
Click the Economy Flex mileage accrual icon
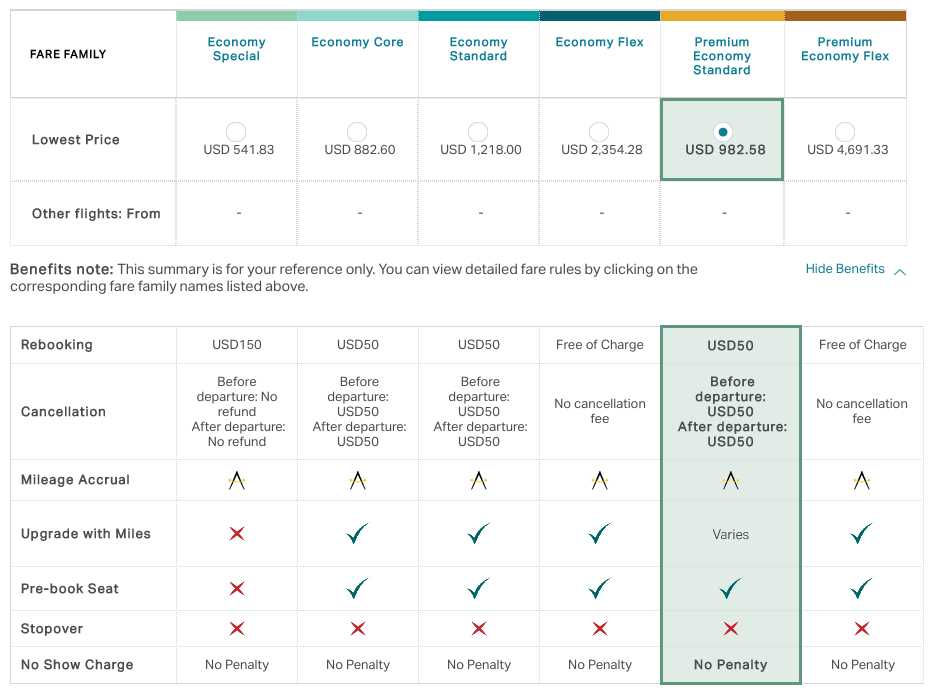point(600,480)
